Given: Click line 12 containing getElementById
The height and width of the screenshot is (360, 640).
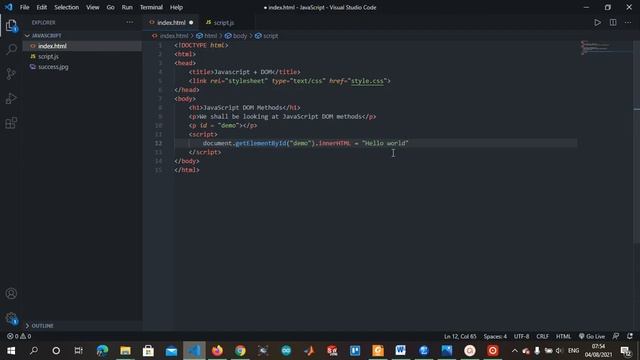Looking at the screenshot, I should click(305, 143).
